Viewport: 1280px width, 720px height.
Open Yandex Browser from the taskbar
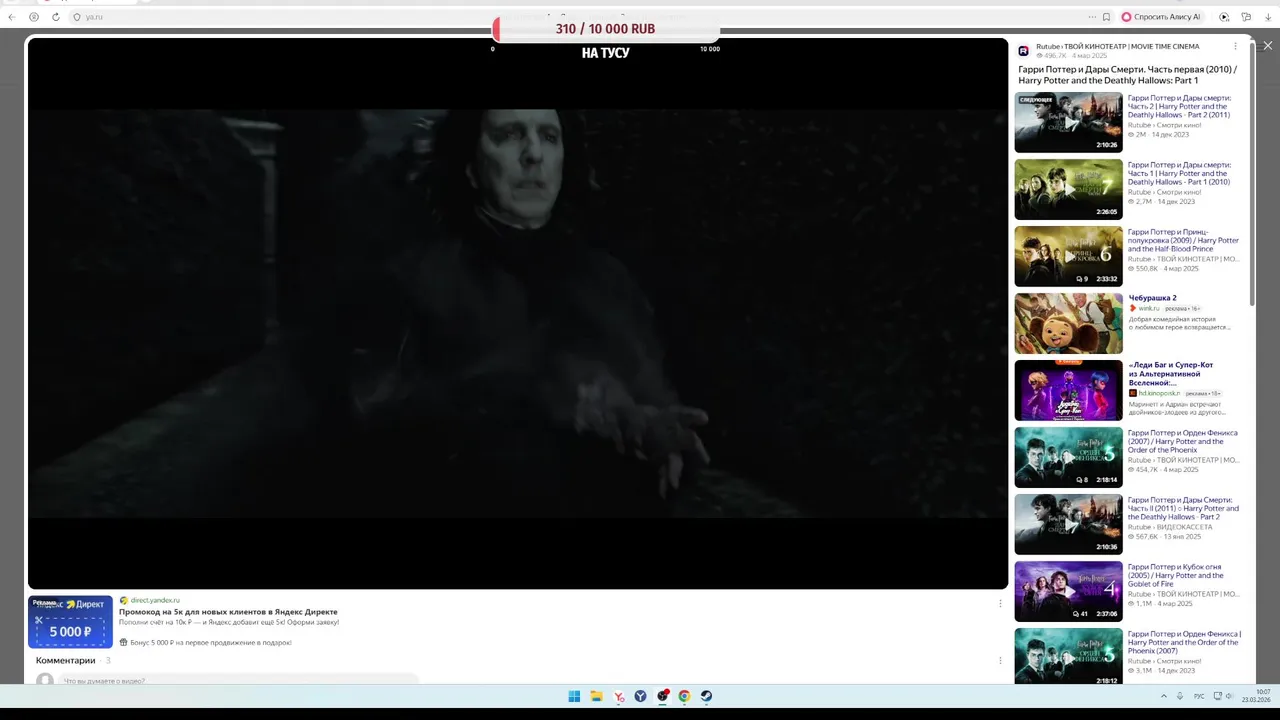click(641, 696)
